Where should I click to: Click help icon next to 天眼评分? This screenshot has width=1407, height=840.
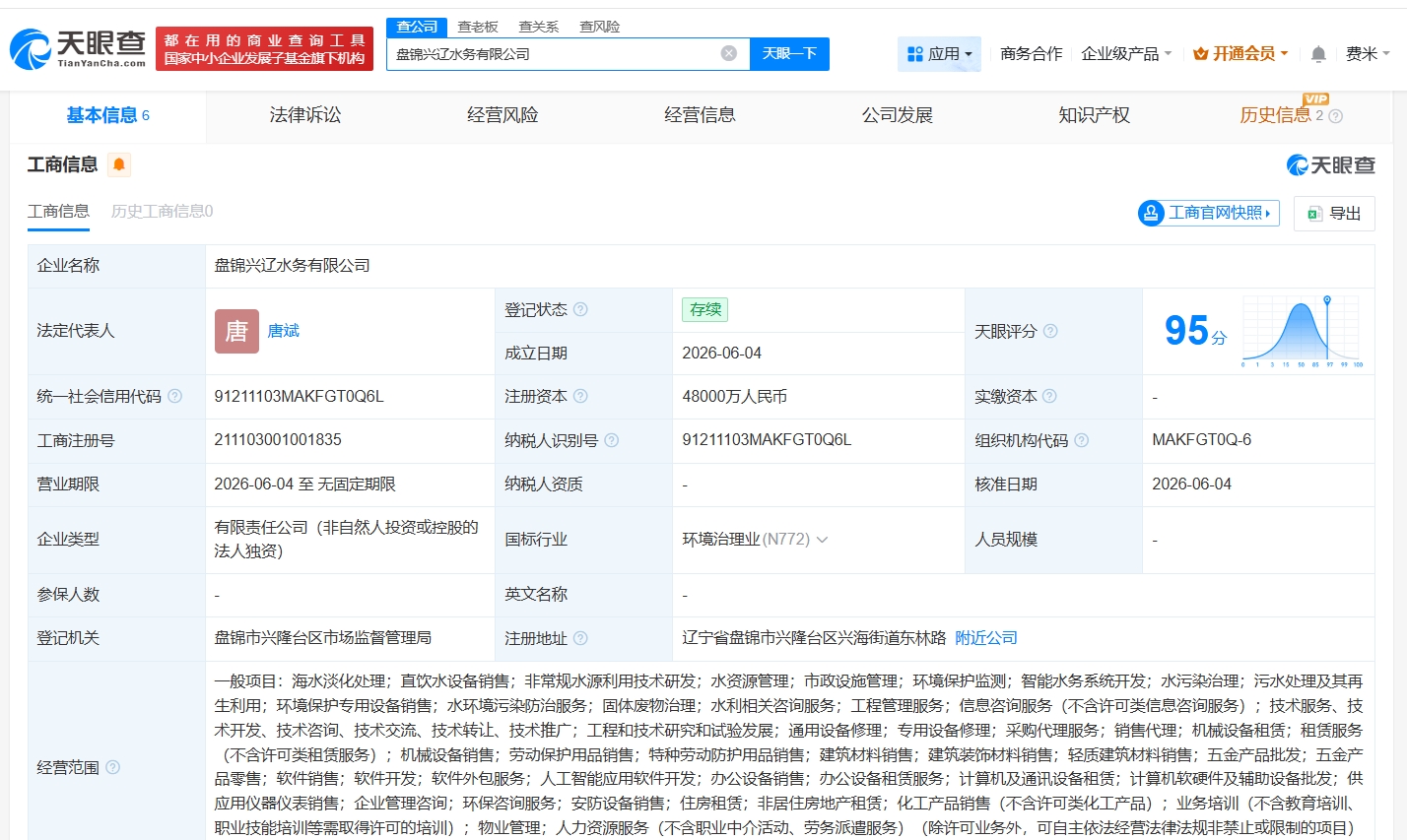click(1050, 331)
